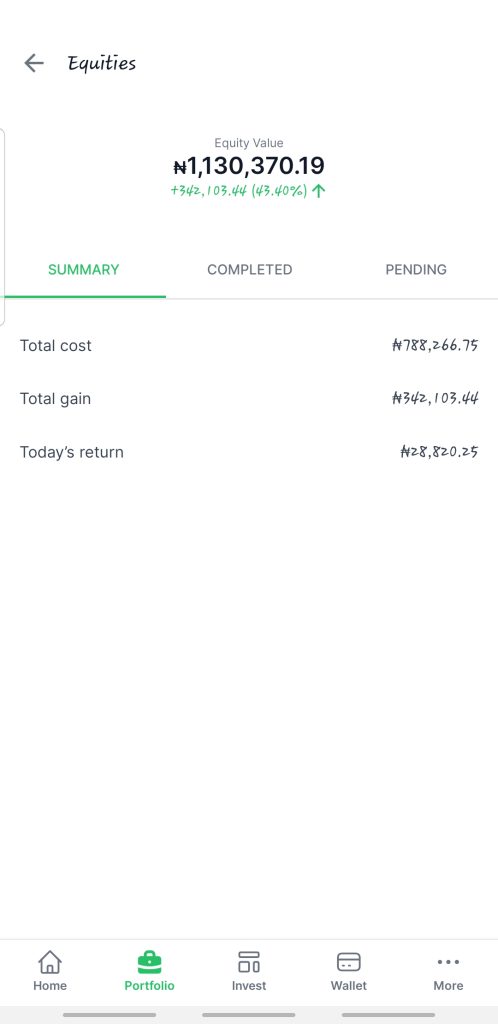The height and width of the screenshot is (1024, 498).
Task: Tap the Today's return row
Action: [x=249, y=452]
